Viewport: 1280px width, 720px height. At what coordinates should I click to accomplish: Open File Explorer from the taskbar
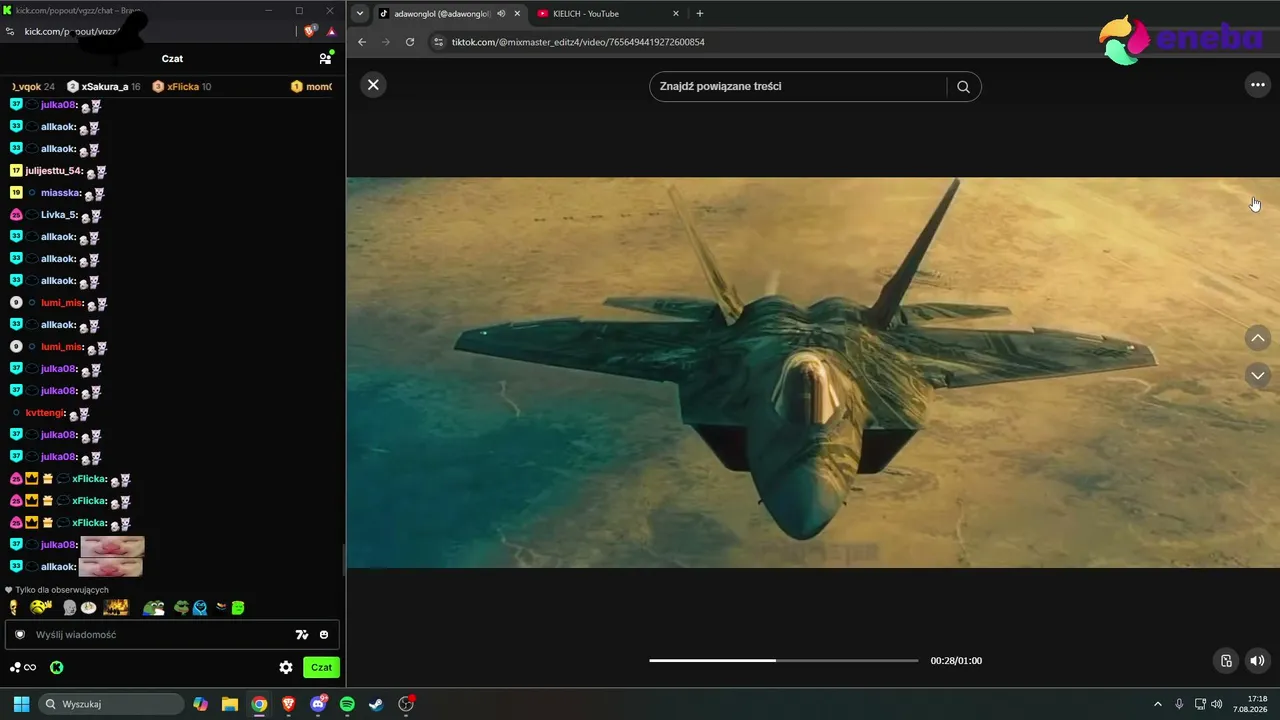tap(230, 704)
